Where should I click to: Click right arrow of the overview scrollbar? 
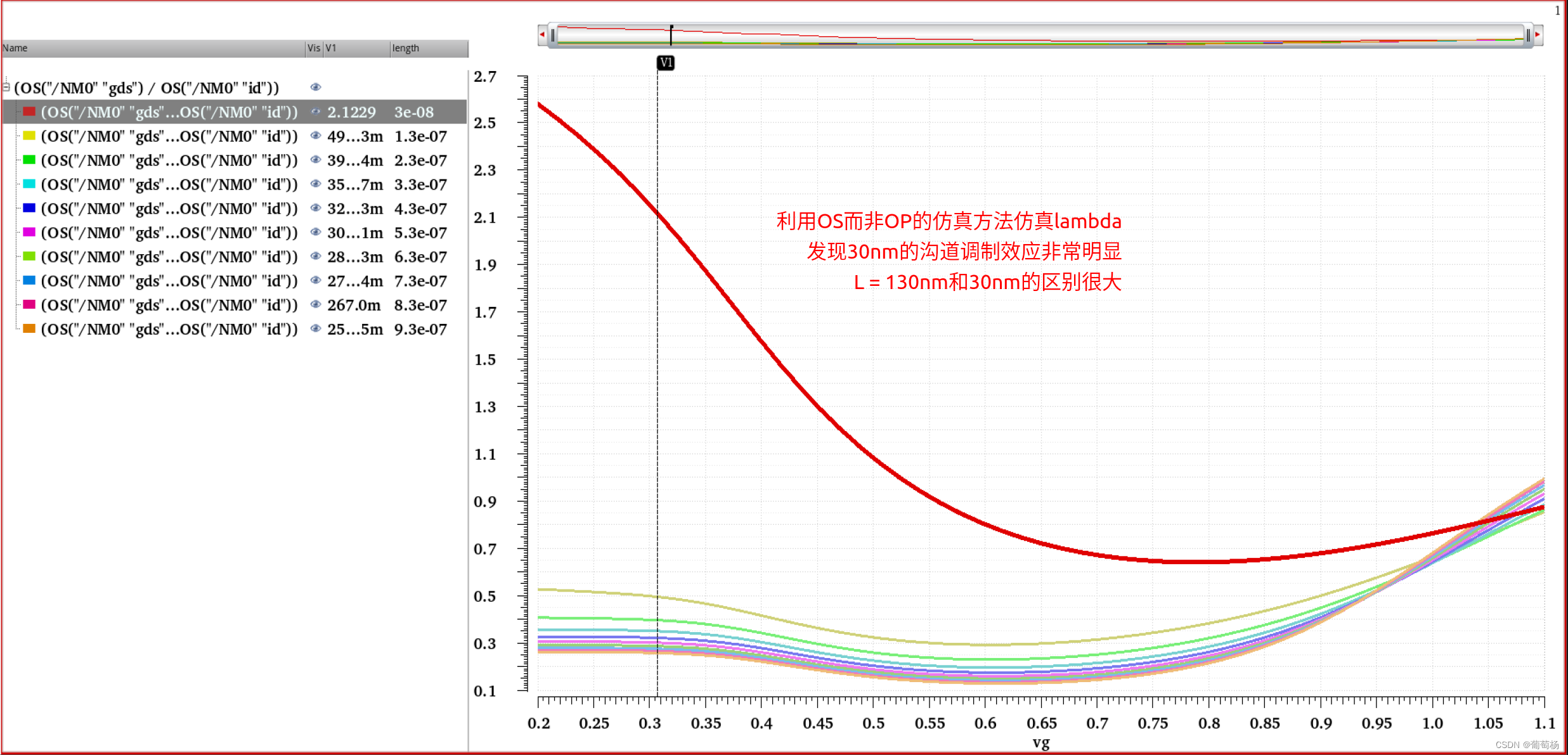pyautogui.click(x=1538, y=35)
